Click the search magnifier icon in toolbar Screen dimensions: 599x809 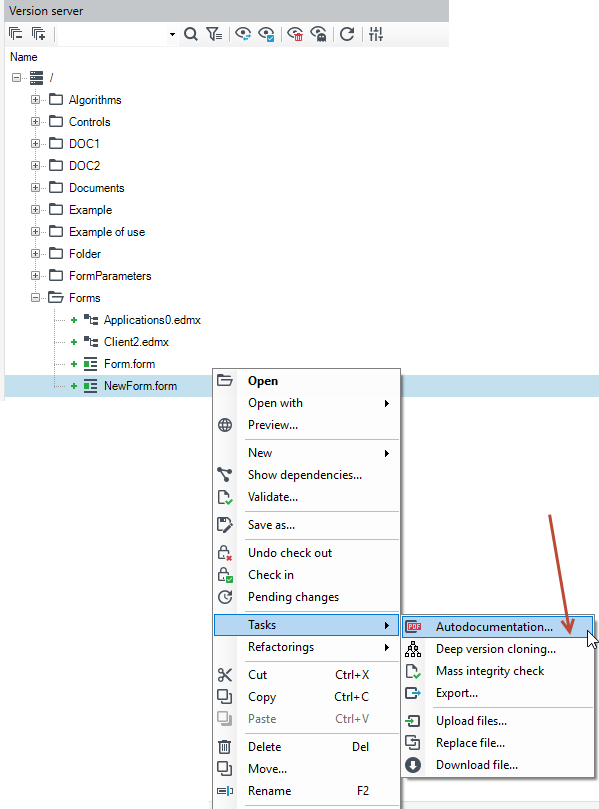coord(191,35)
